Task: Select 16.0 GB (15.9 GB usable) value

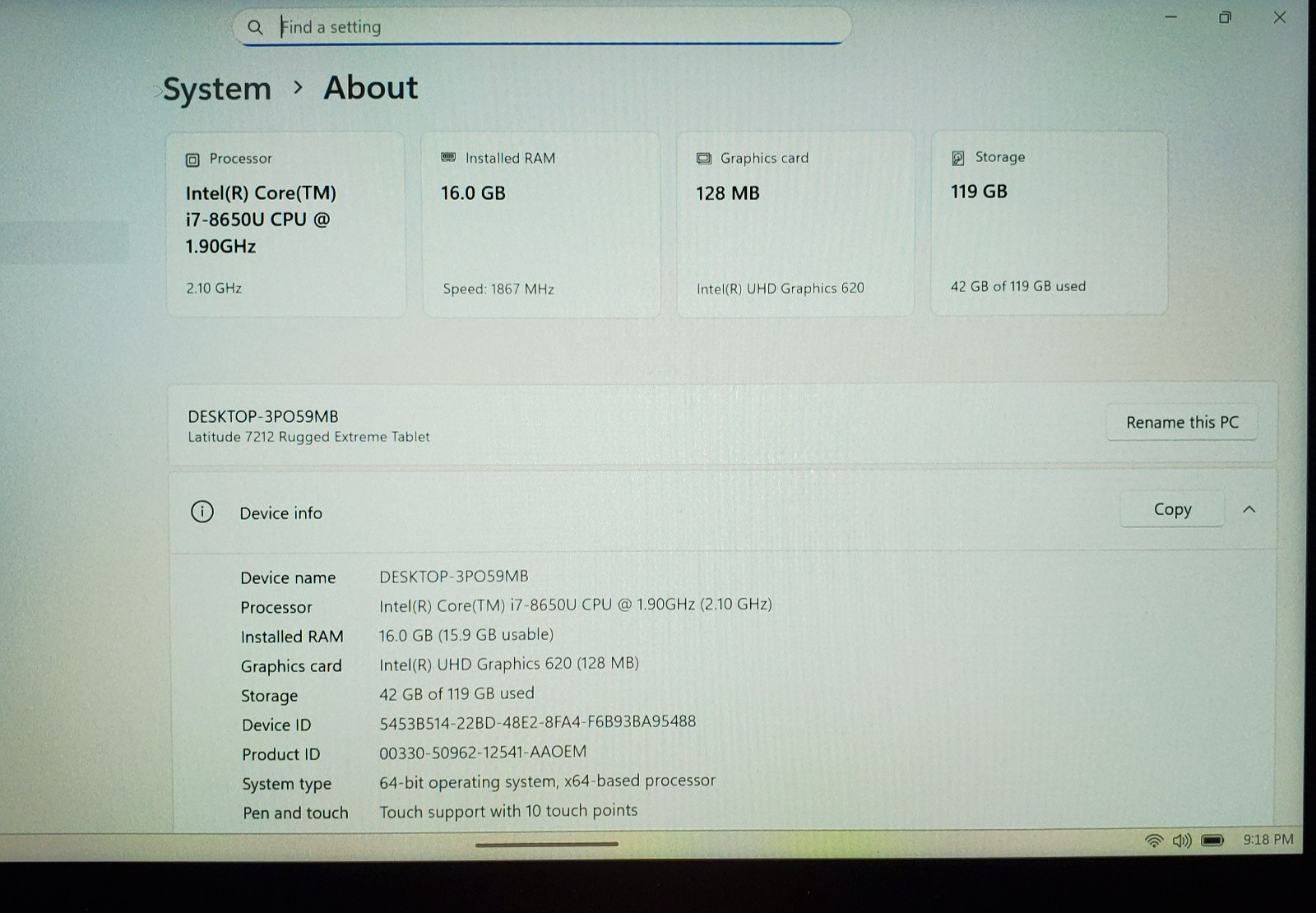Action: [x=466, y=635]
